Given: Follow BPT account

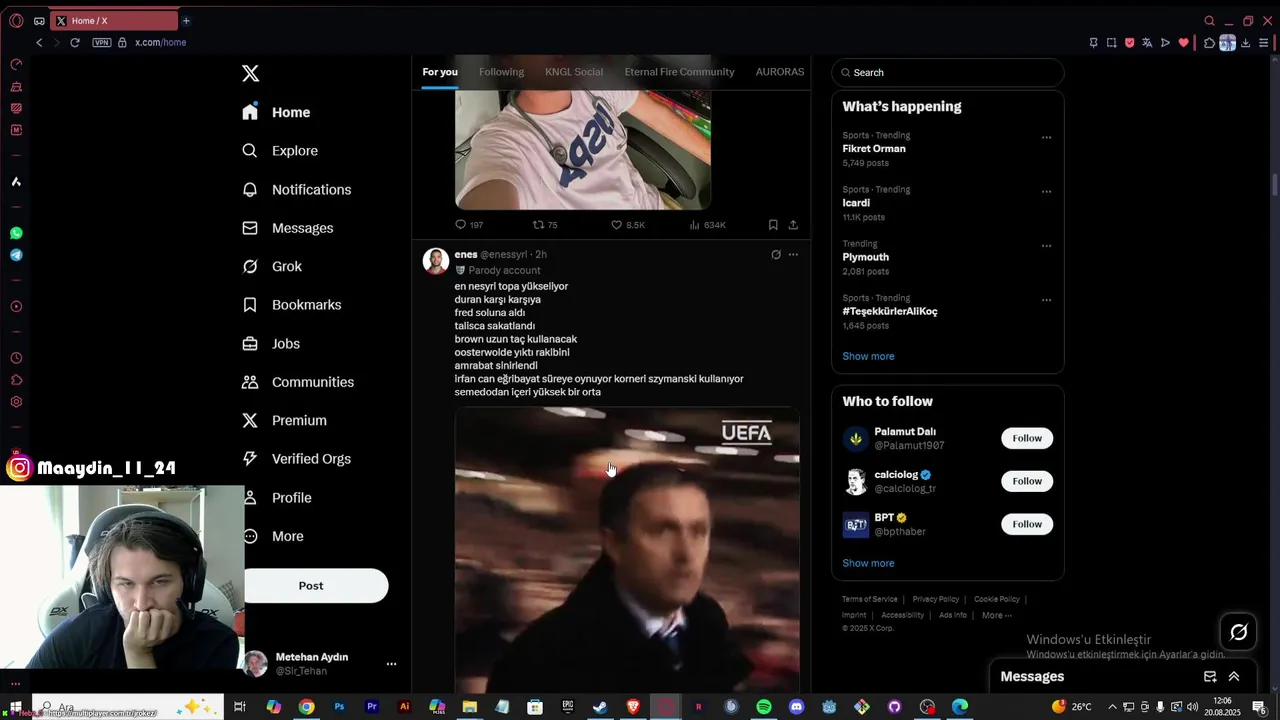Looking at the screenshot, I should (x=1027, y=524).
